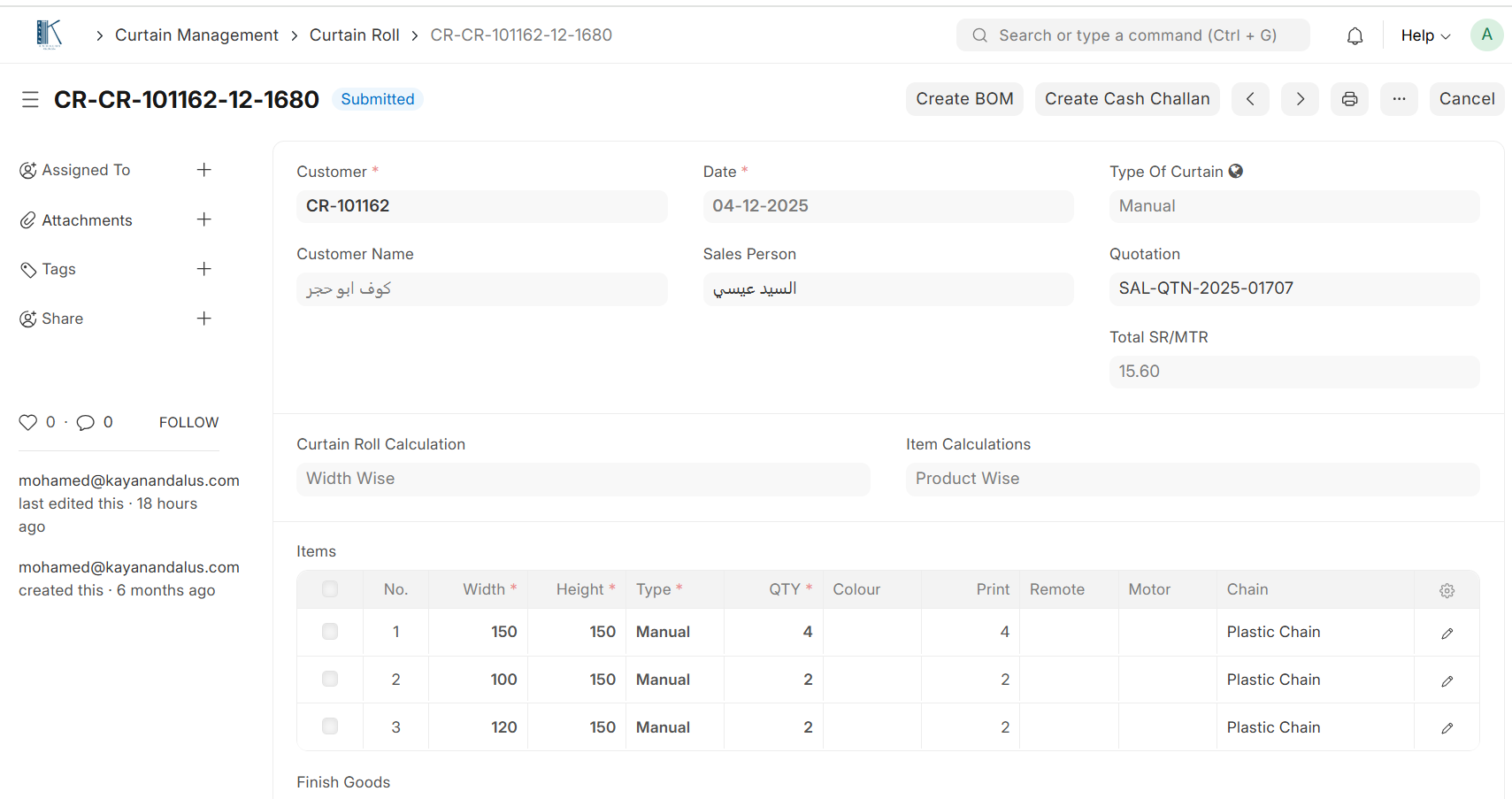Click Assigned To sidebar label
1512x799 pixels.
86,170
